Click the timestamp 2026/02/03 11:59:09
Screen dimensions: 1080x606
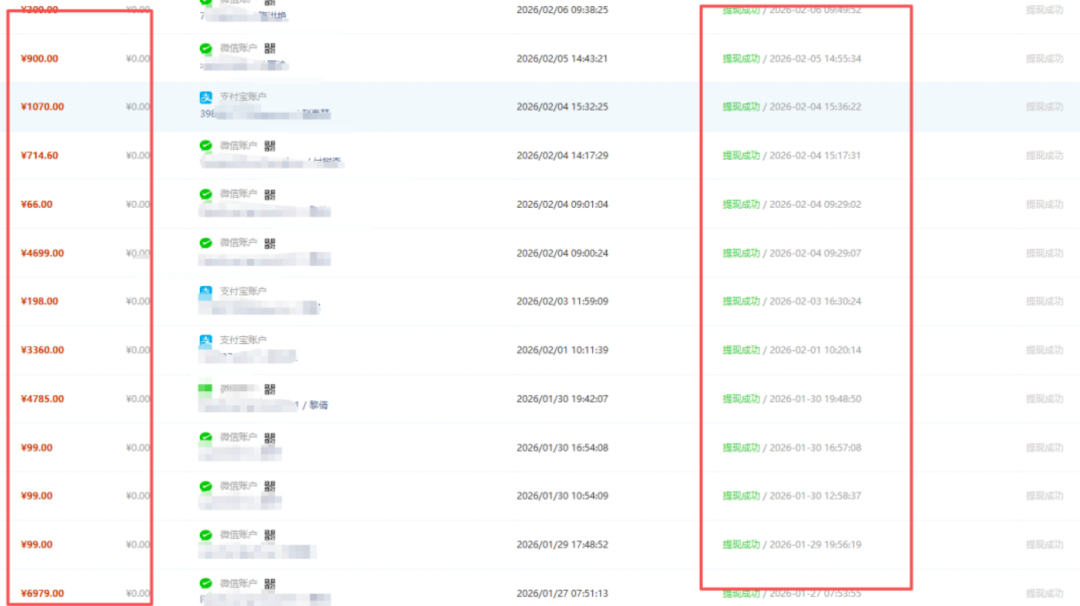561,301
